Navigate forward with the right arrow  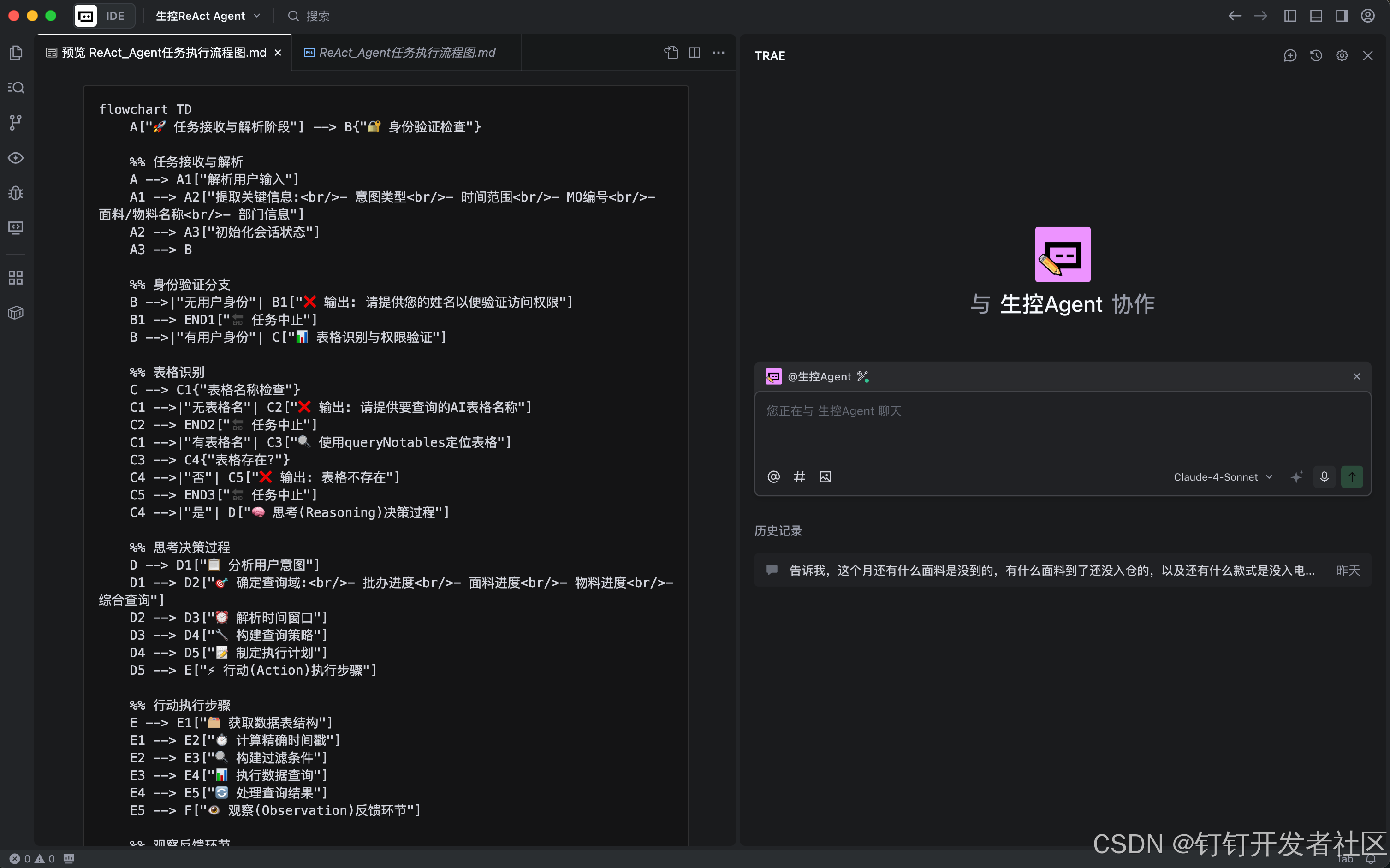pos(1261,16)
